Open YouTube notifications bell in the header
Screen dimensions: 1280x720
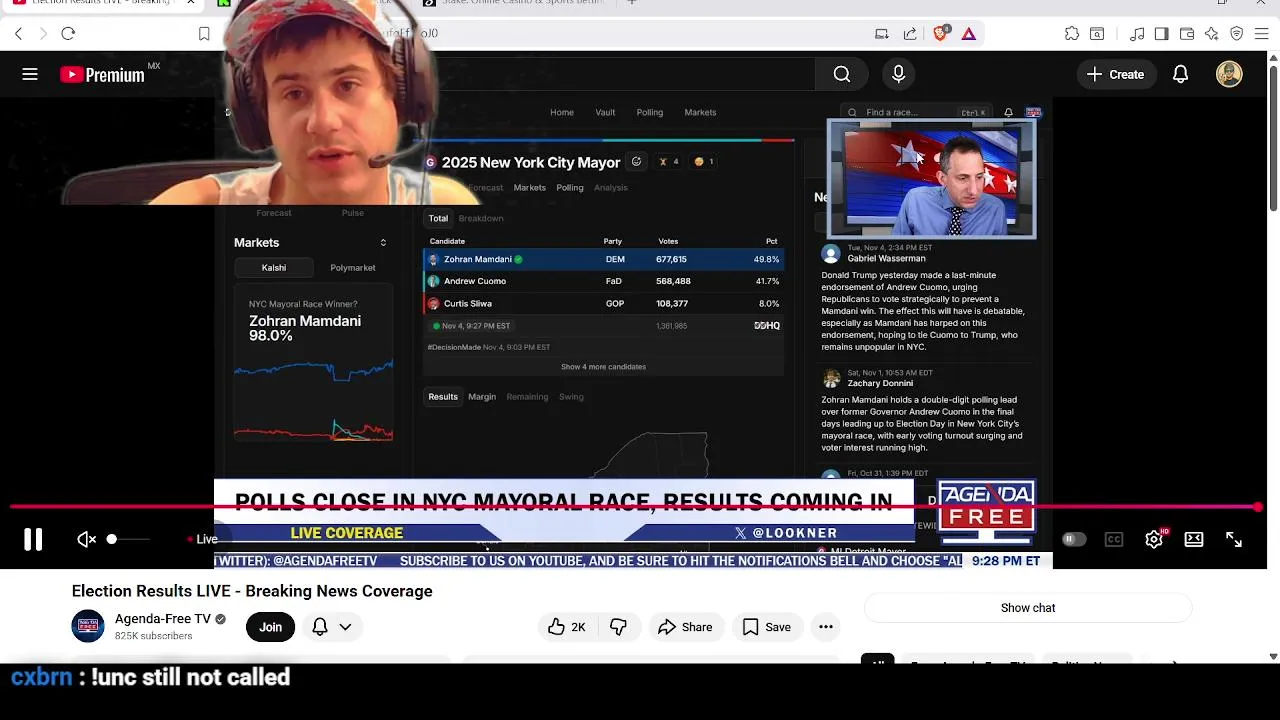(x=1181, y=74)
